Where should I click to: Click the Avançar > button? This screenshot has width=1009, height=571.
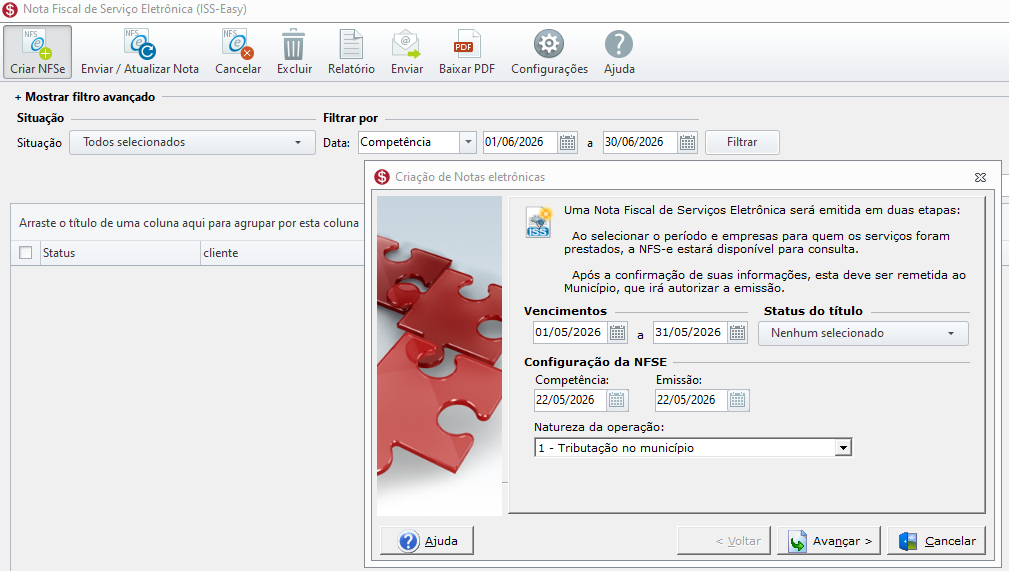(829, 541)
